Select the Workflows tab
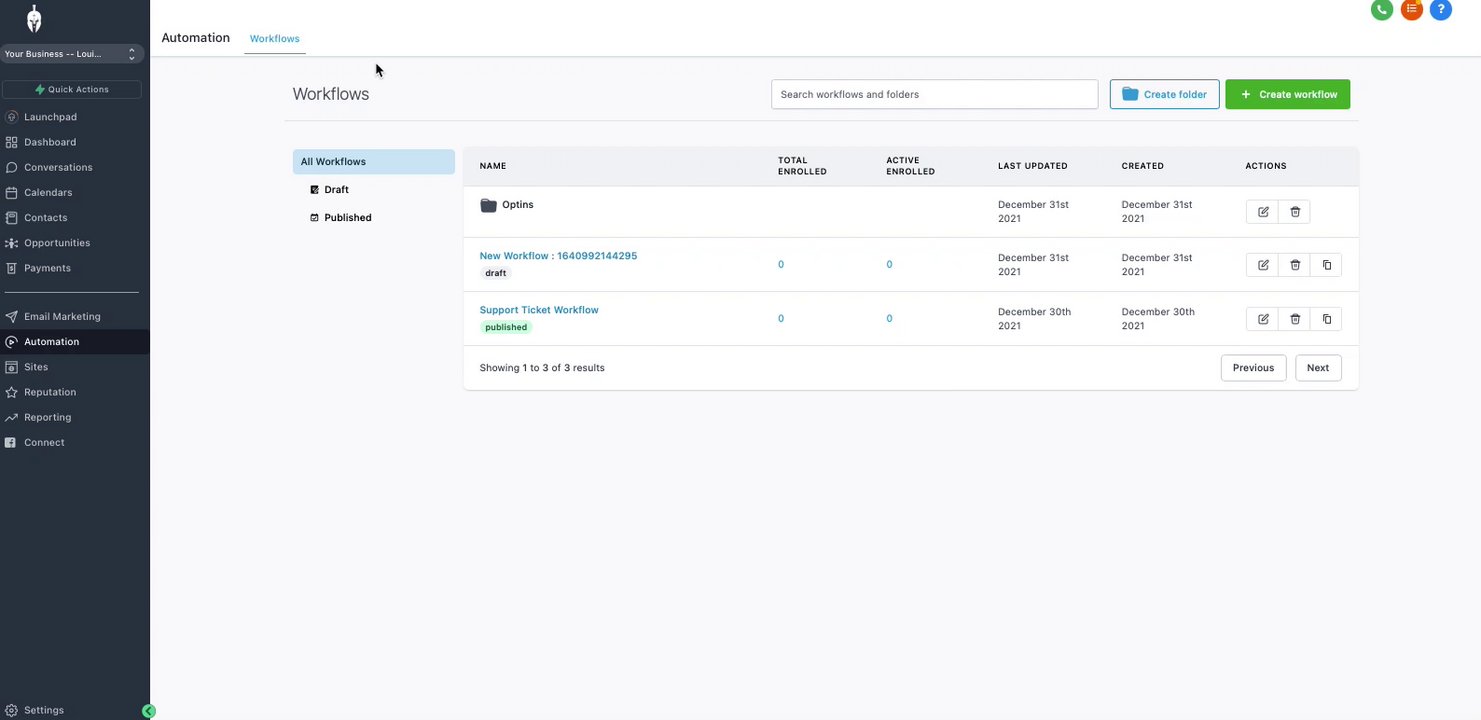The height and width of the screenshot is (720, 1481). coord(275,39)
